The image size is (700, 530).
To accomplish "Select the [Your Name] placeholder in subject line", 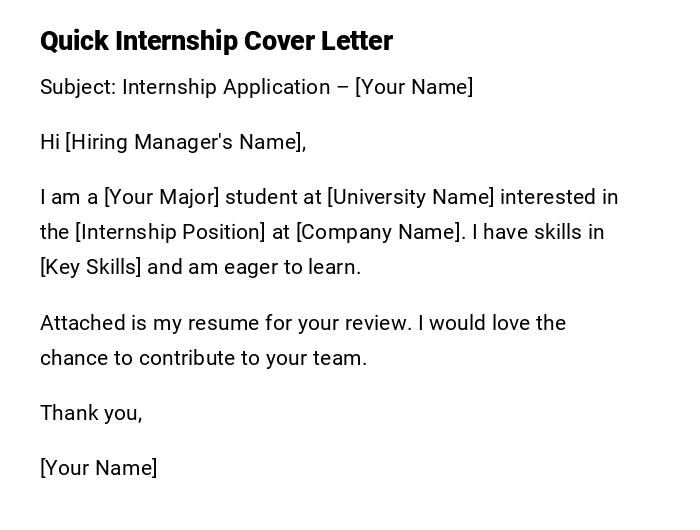I will [414, 87].
